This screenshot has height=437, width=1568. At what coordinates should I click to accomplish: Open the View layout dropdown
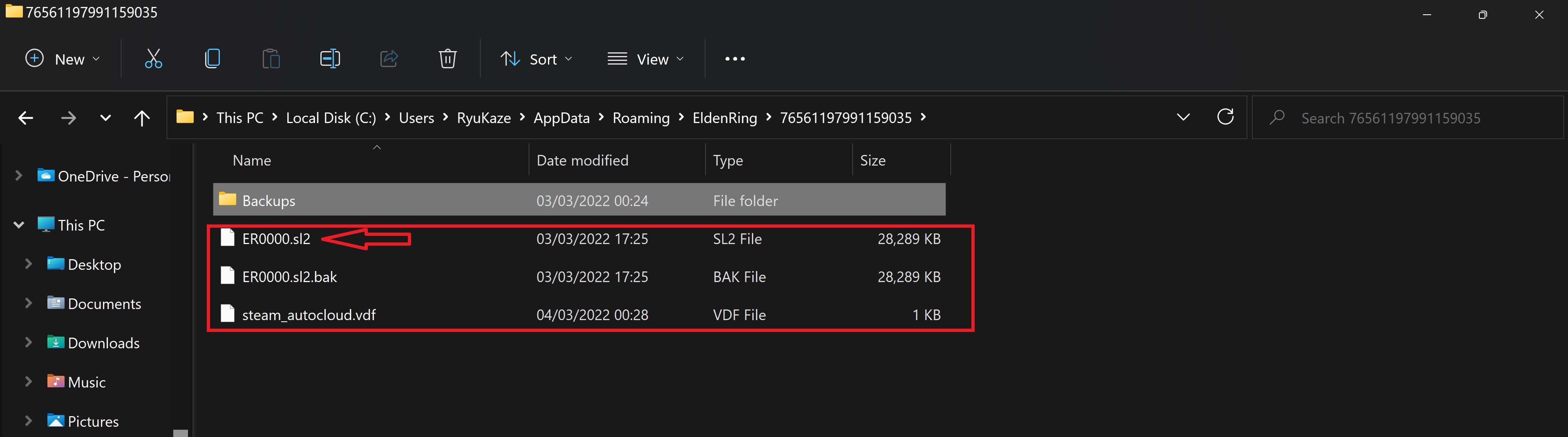coord(646,59)
